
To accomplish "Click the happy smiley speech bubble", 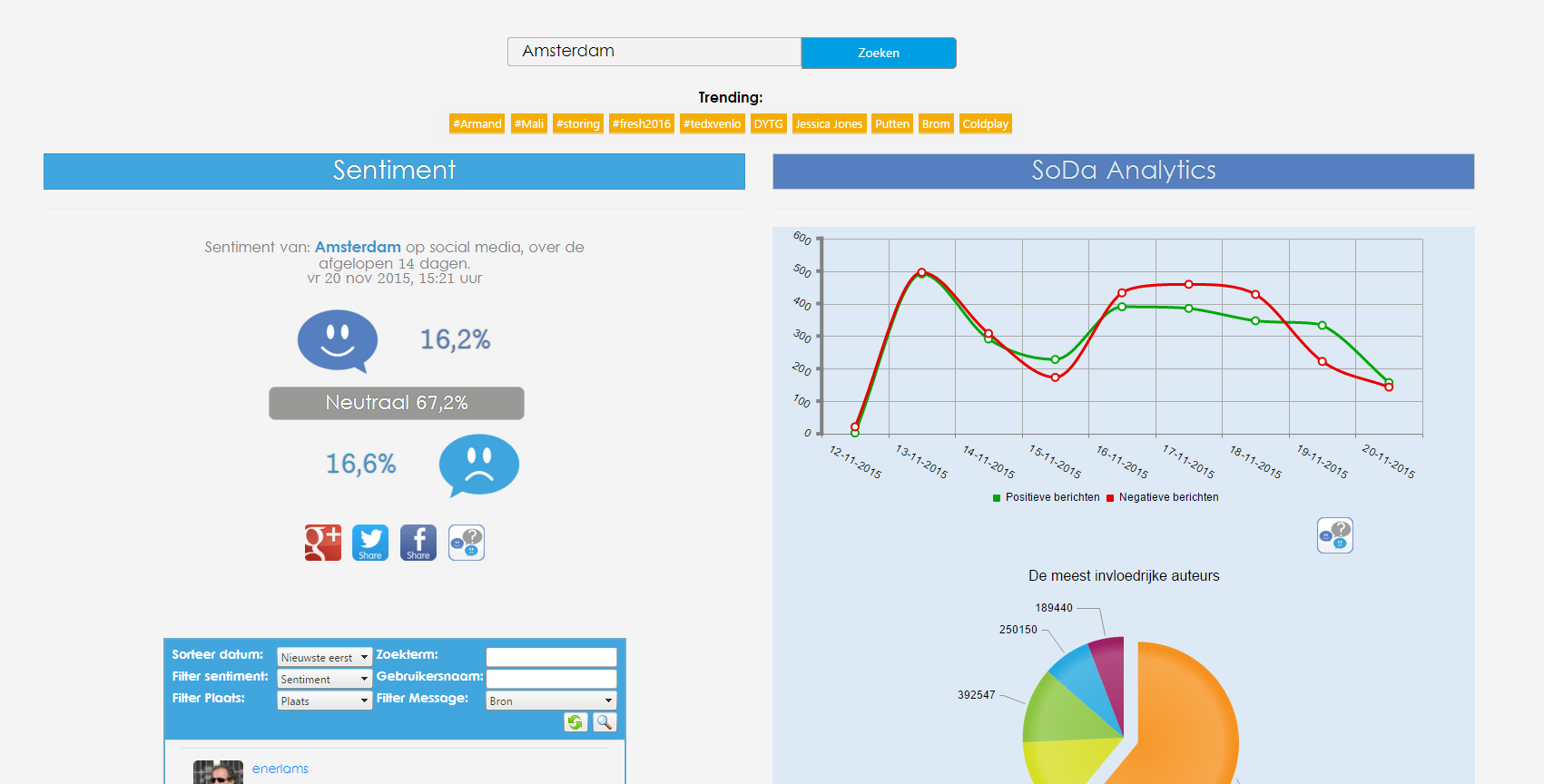I will click(338, 341).
